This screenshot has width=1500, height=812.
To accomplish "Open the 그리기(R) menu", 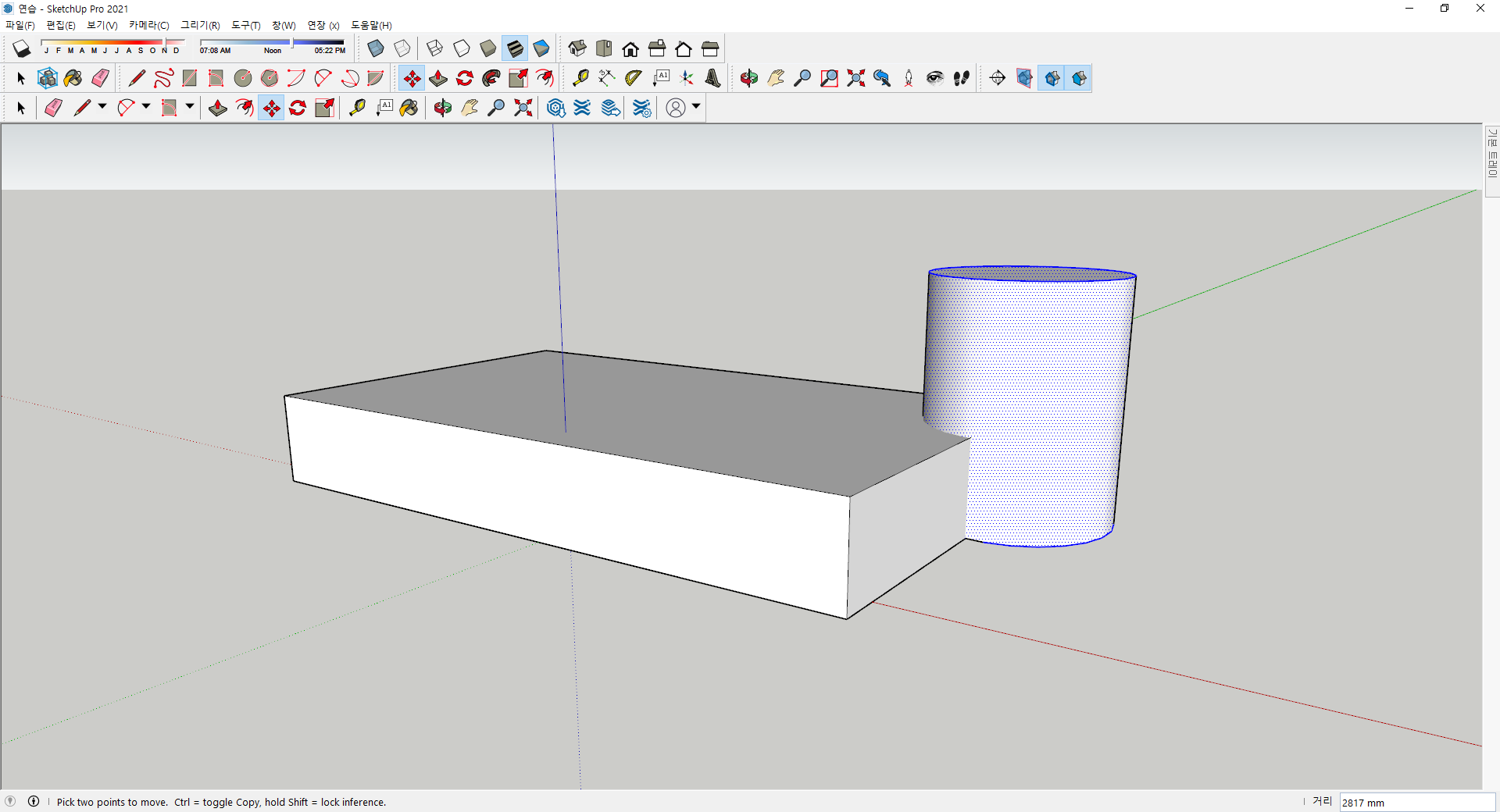I will (200, 25).
